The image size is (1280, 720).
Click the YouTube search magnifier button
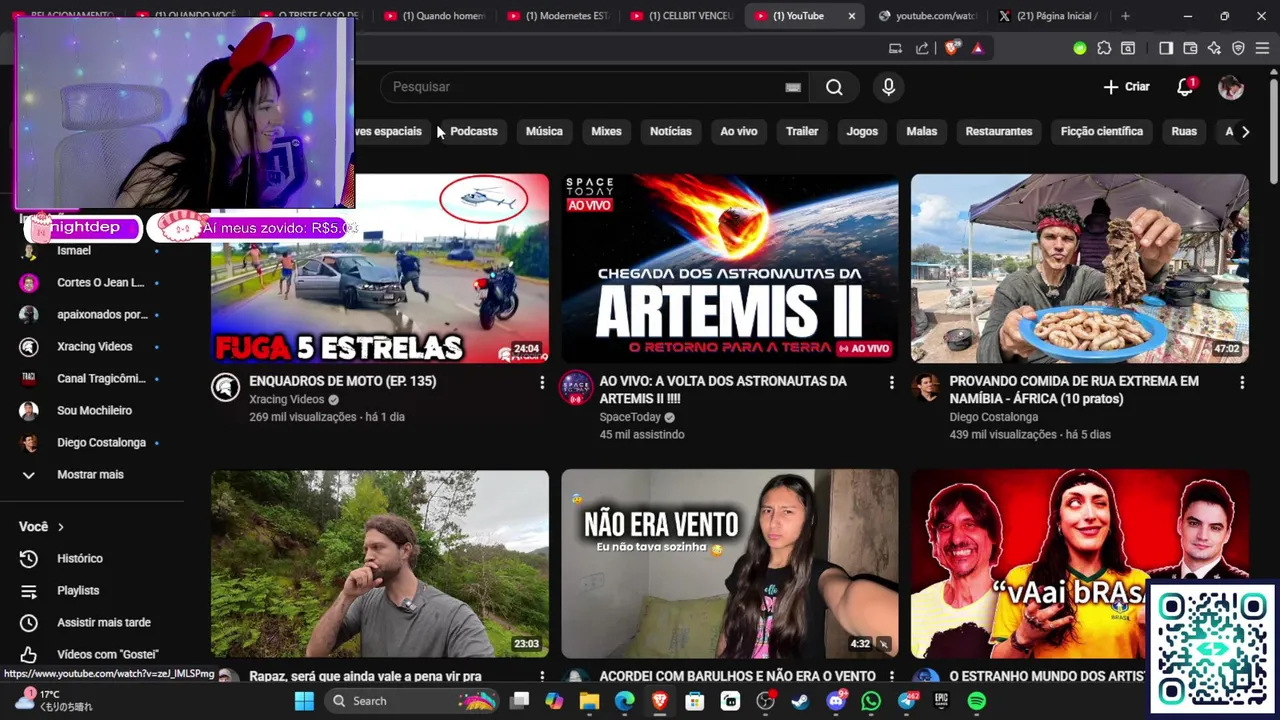[x=834, y=87]
